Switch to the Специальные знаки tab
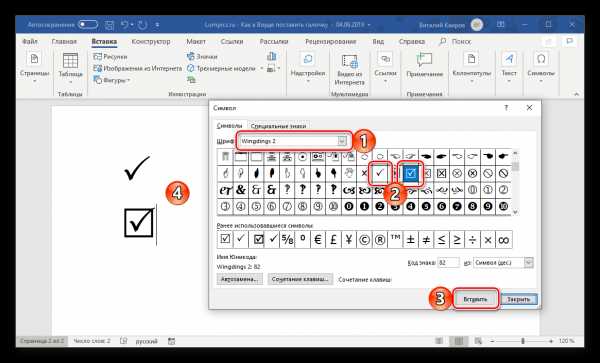This screenshot has height=363, width=600. pos(278,126)
